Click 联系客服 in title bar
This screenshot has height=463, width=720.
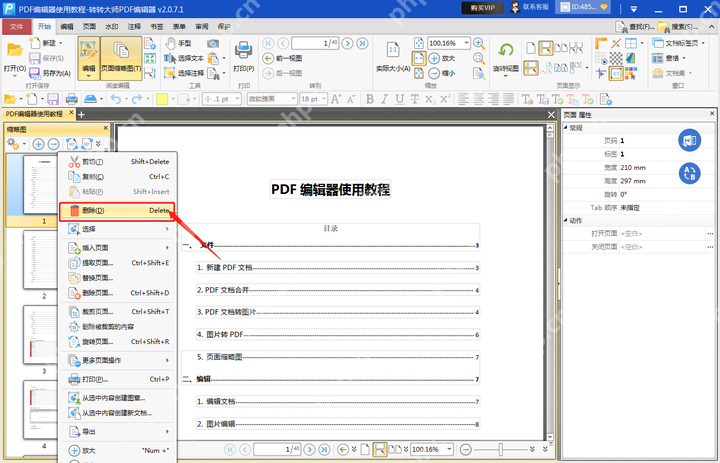coord(530,7)
